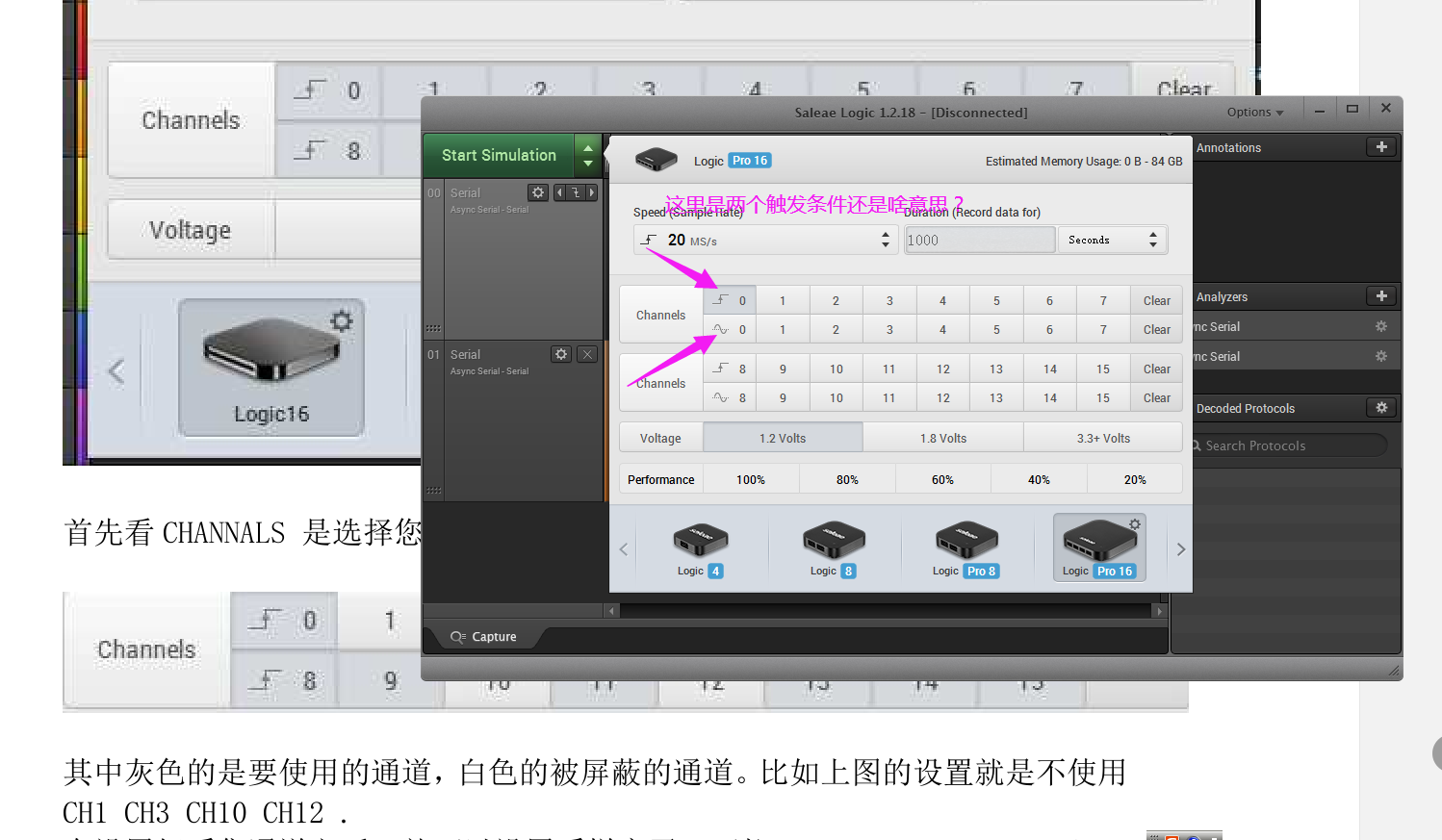Click left arrow beside Logic16 in background document
1442x840 pixels.
(x=116, y=371)
